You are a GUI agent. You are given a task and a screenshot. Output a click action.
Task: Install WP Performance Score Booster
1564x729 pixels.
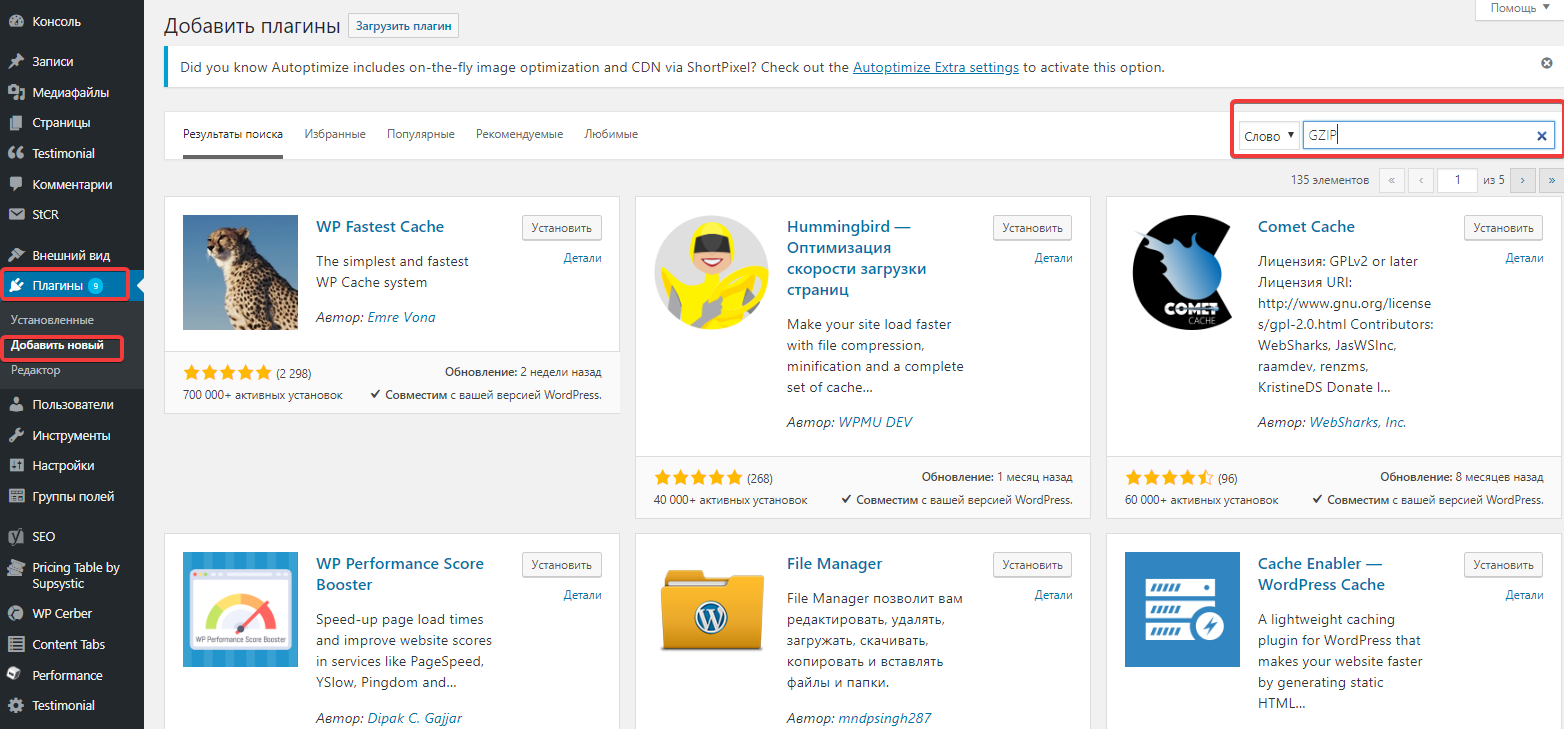[x=562, y=565]
